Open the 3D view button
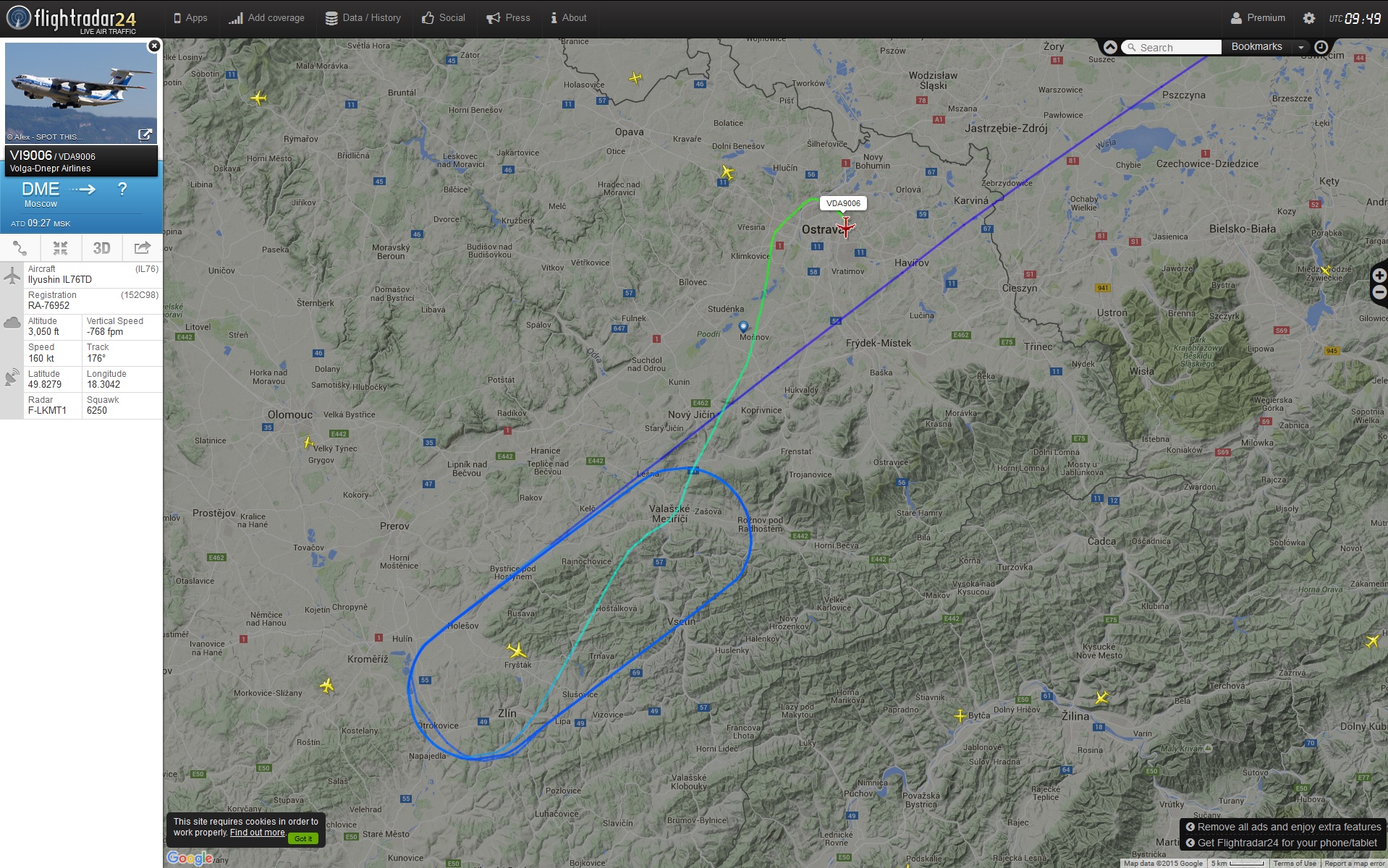1388x868 pixels. click(x=101, y=248)
